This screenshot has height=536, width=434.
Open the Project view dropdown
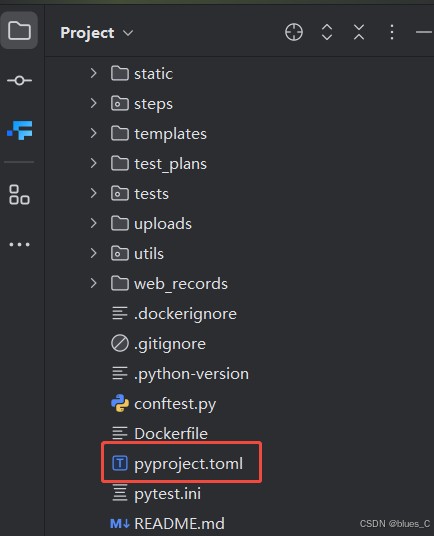(x=97, y=33)
